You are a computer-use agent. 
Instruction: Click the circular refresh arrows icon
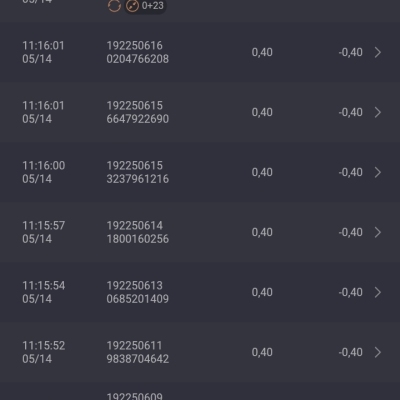tap(114, 6)
